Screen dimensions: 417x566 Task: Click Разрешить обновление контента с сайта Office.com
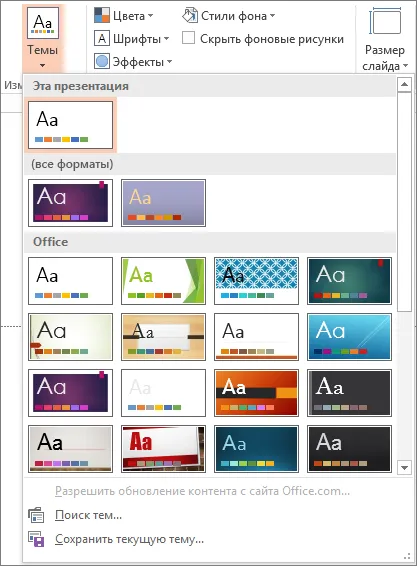(202, 491)
